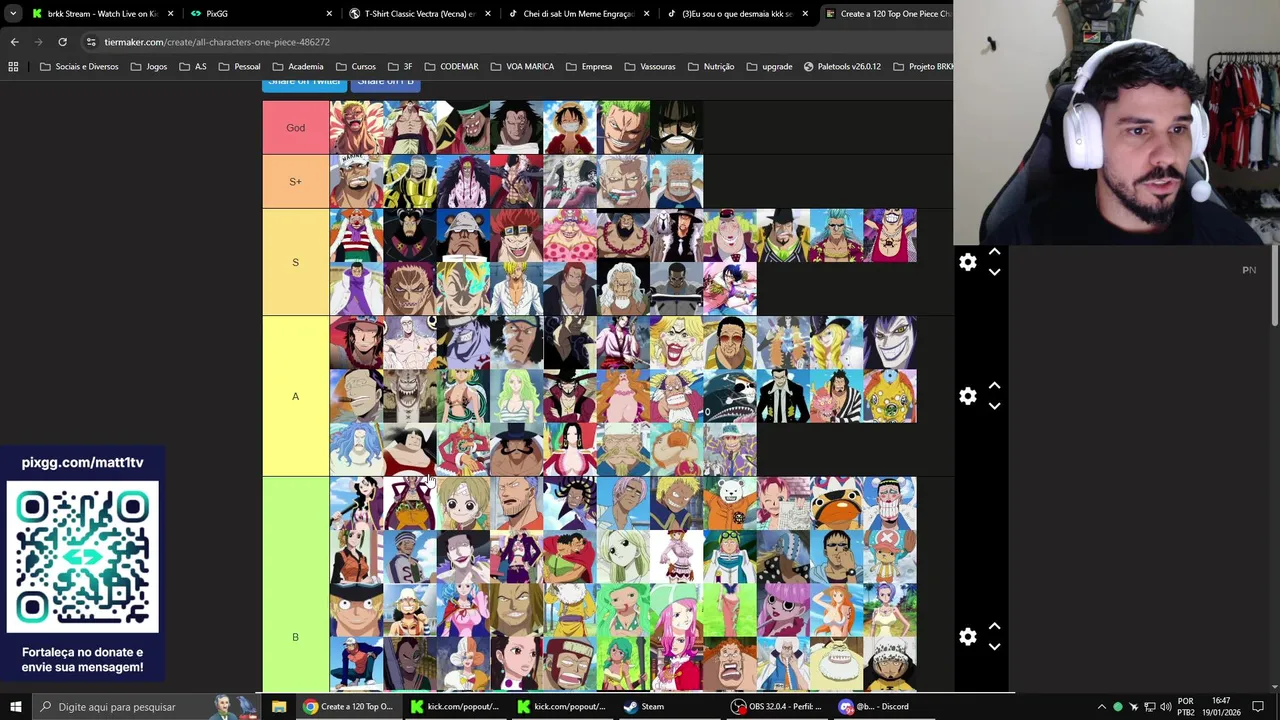Image resolution: width=1280 pixels, height=720 pixels.
Task: Select the Luffy straw hat portrait in God tier
Action: 570,128
